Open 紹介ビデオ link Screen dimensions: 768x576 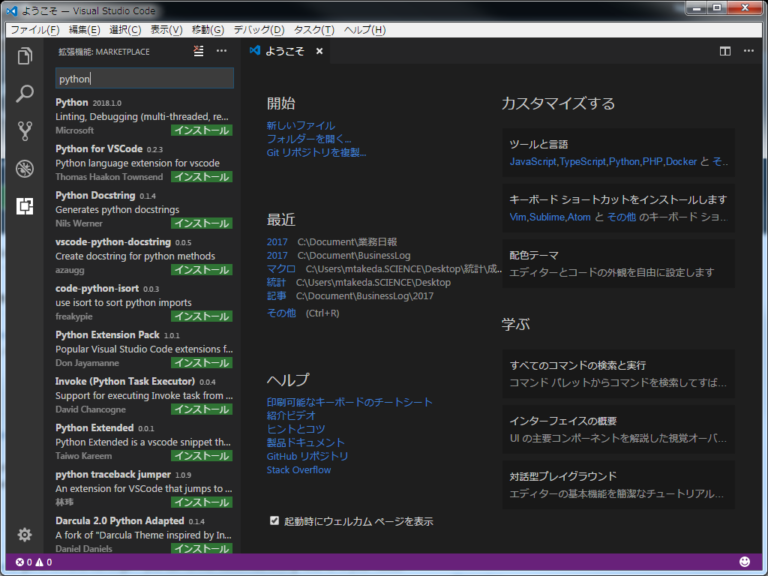point(291,415)
